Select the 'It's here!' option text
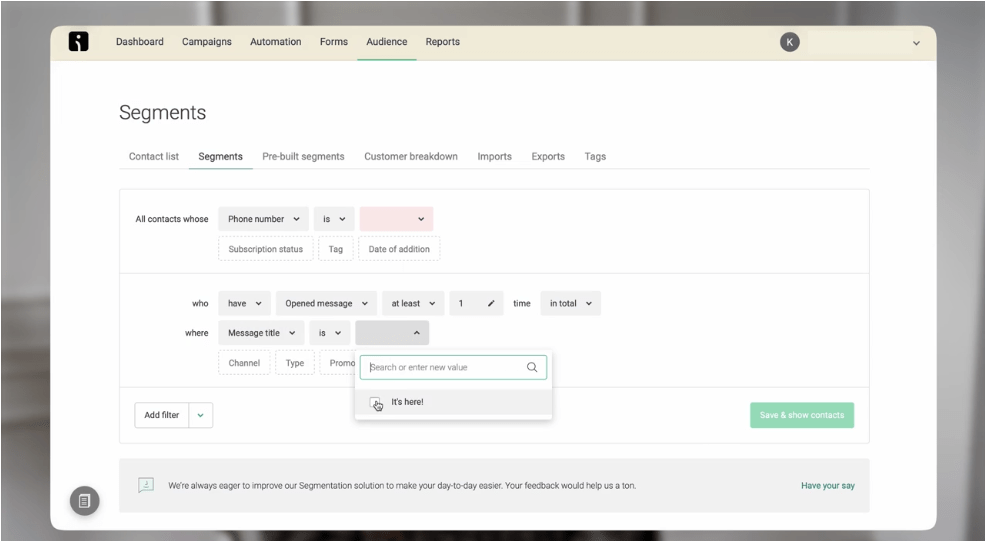Image resolution: width=985 pixels, height=541 pixels. pos(407,402)
